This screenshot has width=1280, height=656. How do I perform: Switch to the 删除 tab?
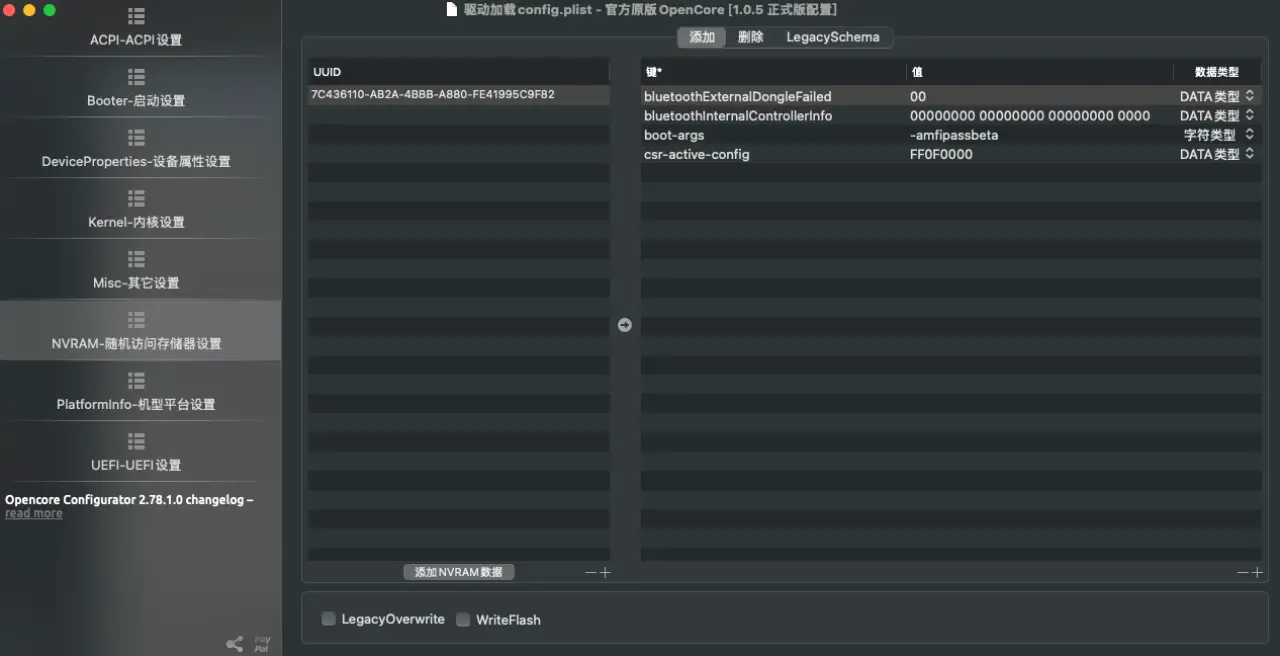click(x=750, y=37)
